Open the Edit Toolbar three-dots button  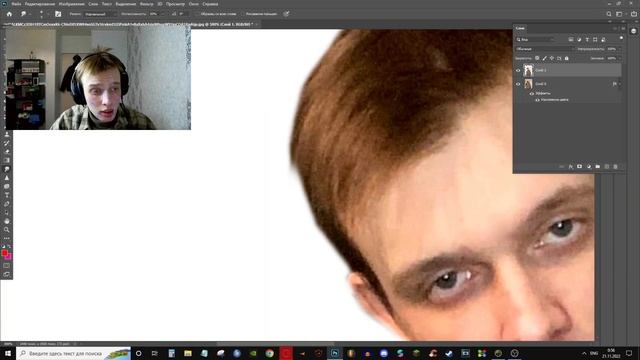click(x=7, y=238)
